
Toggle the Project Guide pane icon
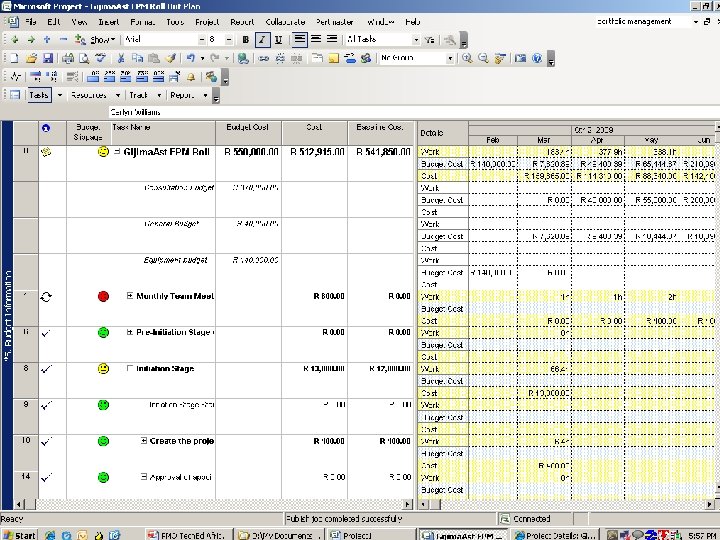click(15, 95)
